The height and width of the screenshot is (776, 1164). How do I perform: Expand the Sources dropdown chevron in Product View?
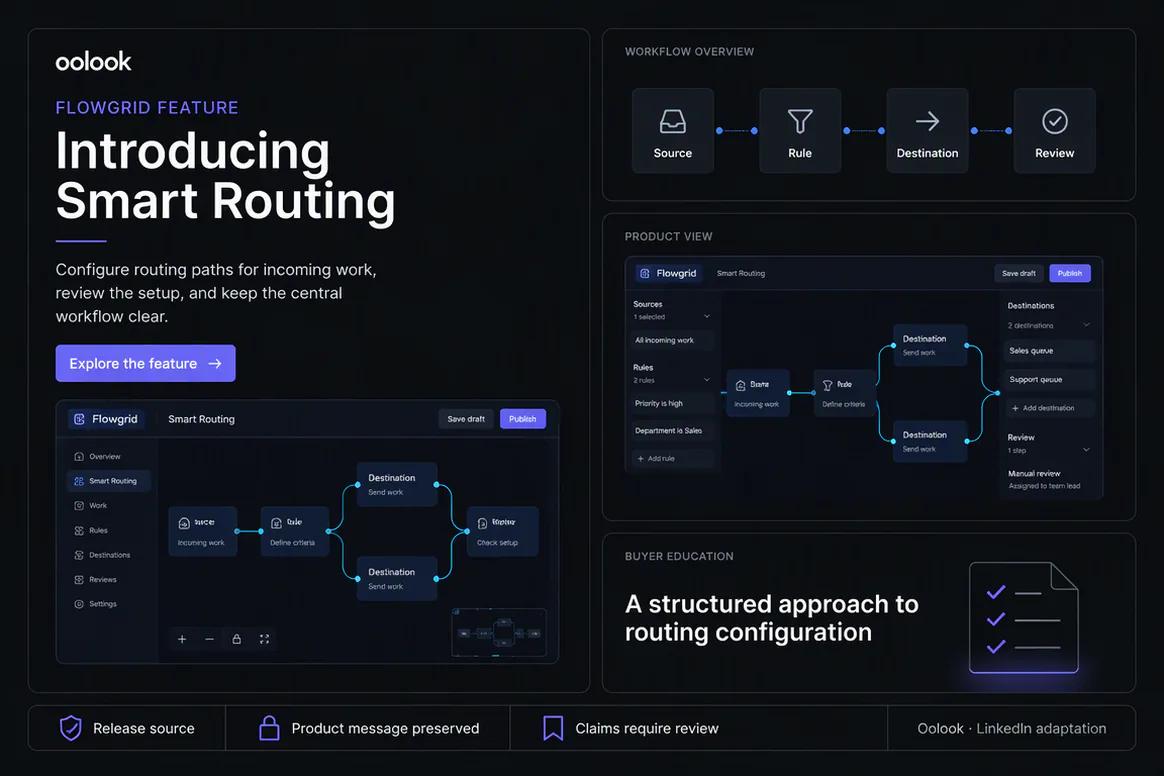point(707,316)
